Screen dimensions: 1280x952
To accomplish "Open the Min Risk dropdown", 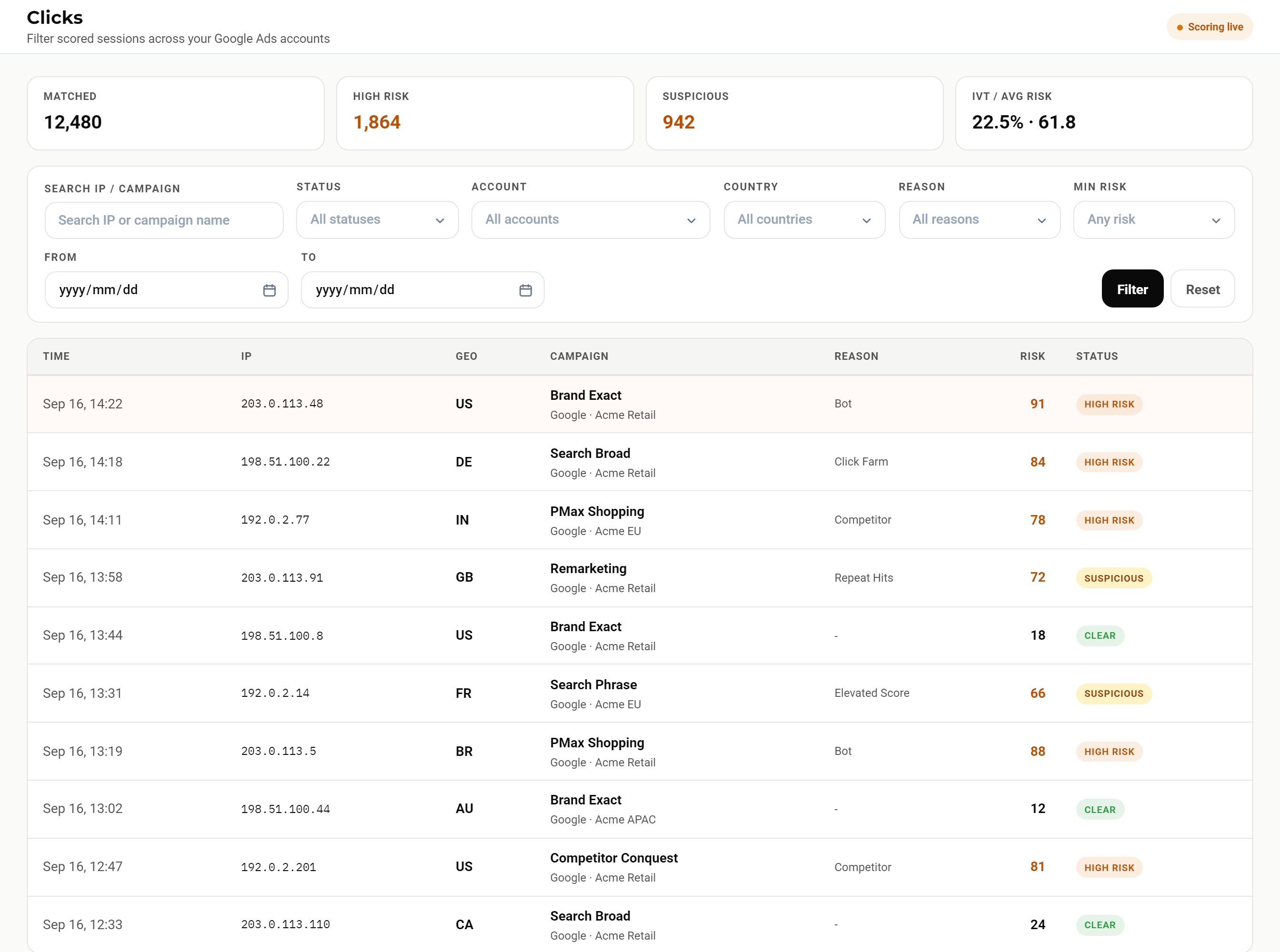I will tap(1154, 219).
